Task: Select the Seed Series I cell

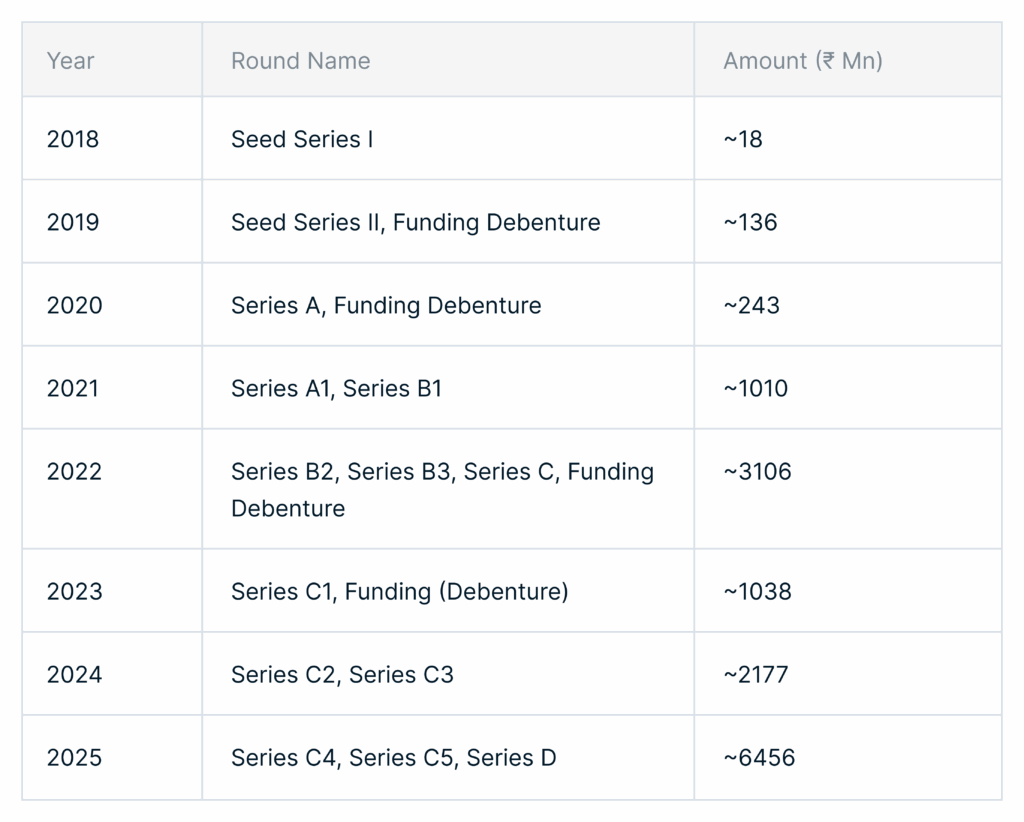Action: pyautogui.click(x=448, y=138)
